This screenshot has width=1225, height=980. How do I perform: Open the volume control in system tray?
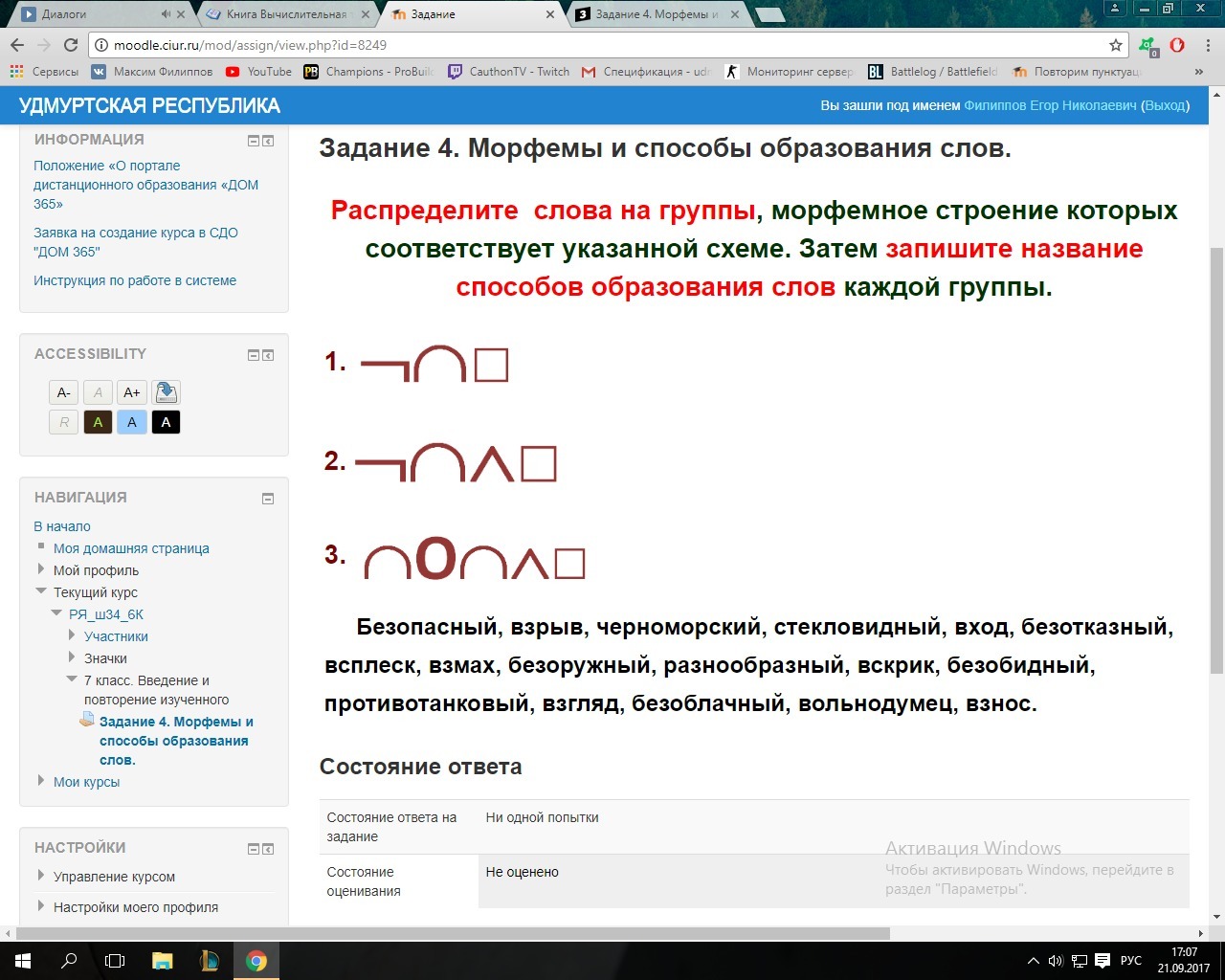point(1056,961)
